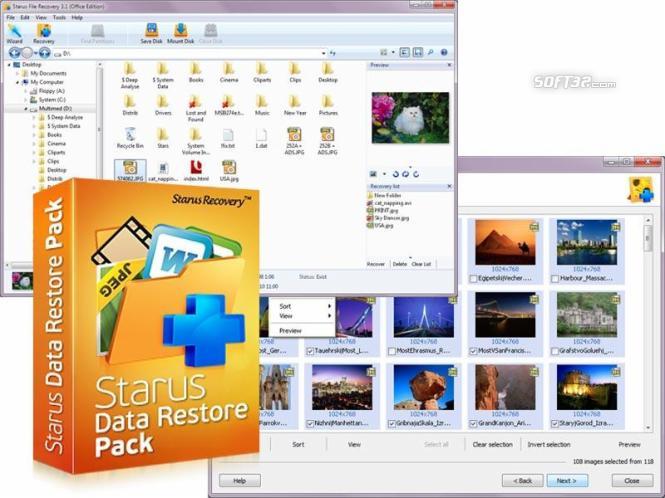Check the Harbour_Massac image checkbox

(x=555, y=279)
